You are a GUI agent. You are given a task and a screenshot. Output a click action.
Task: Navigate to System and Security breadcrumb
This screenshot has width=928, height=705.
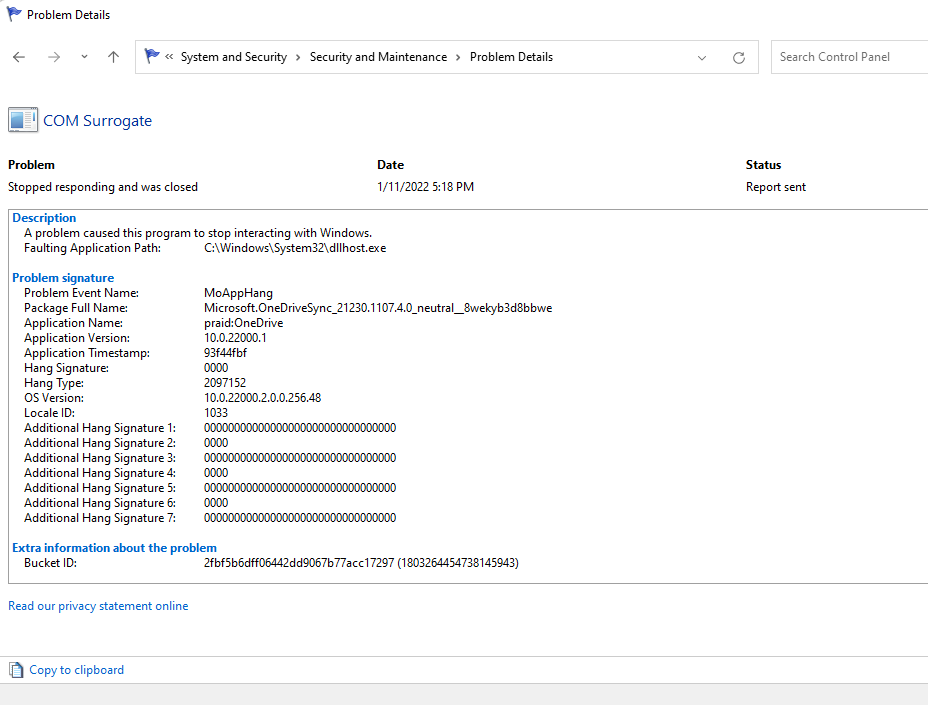coord(233,57)
